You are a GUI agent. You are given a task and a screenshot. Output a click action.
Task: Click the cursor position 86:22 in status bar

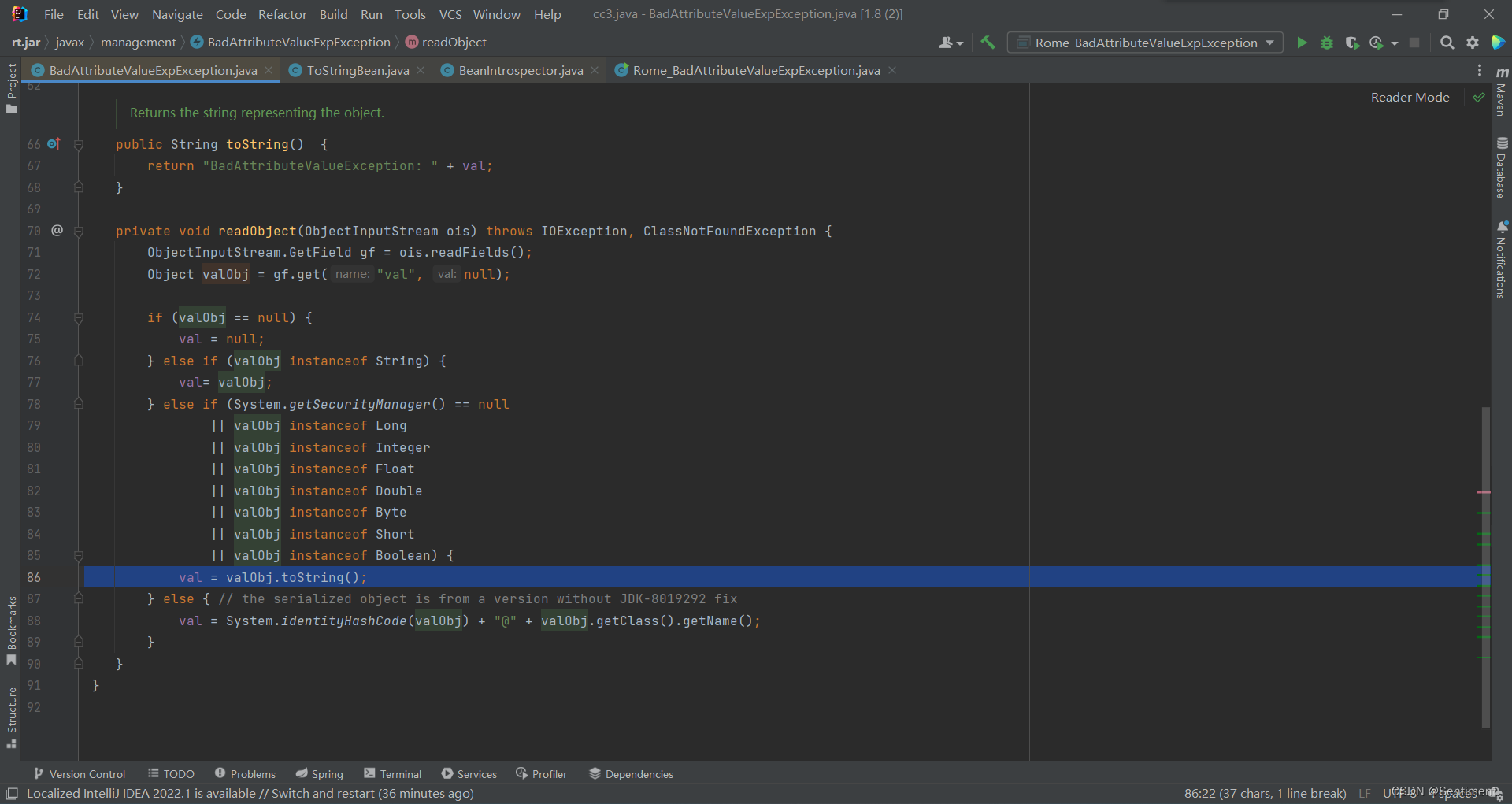pos(1265,794)
